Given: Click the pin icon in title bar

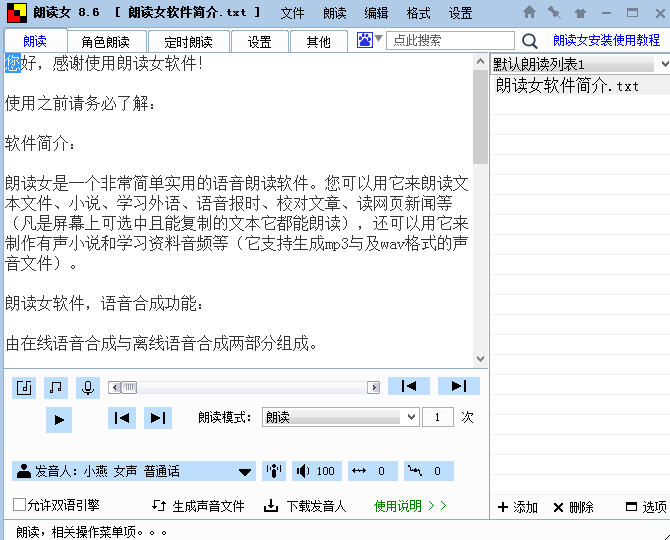Looking at the screenshot, I should point(554,12).
